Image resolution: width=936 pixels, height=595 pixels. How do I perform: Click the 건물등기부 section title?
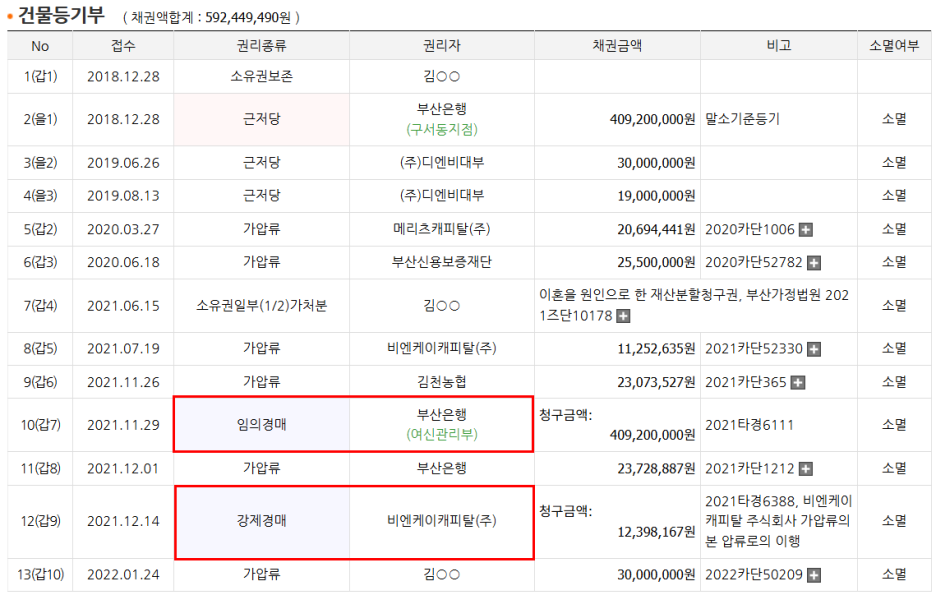tap(61, 14)
